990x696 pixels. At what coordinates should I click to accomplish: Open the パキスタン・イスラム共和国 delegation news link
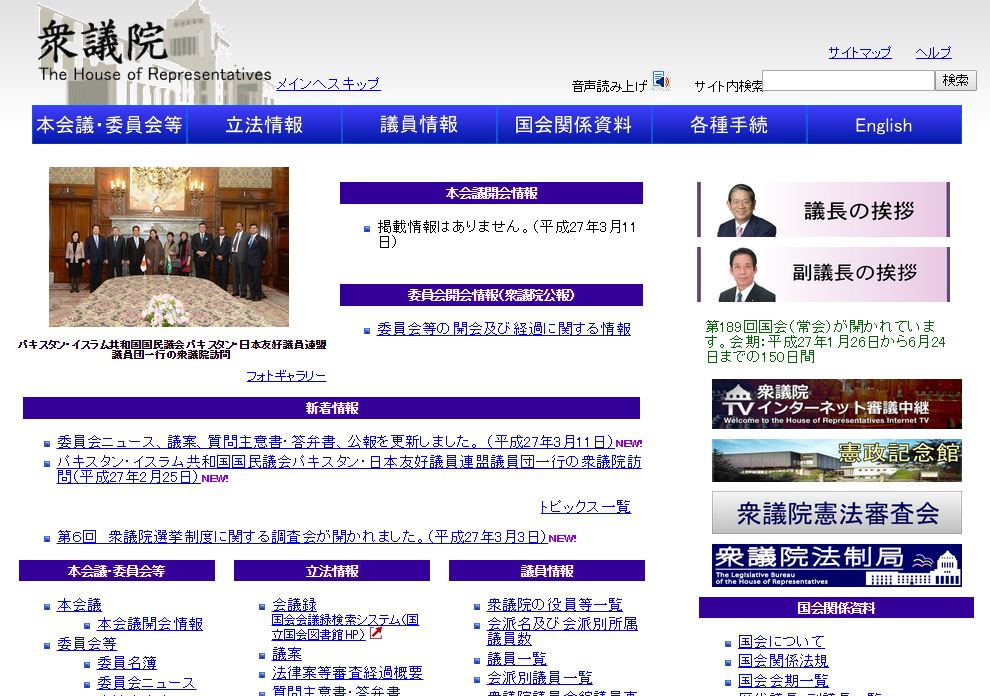coord(349,469)
